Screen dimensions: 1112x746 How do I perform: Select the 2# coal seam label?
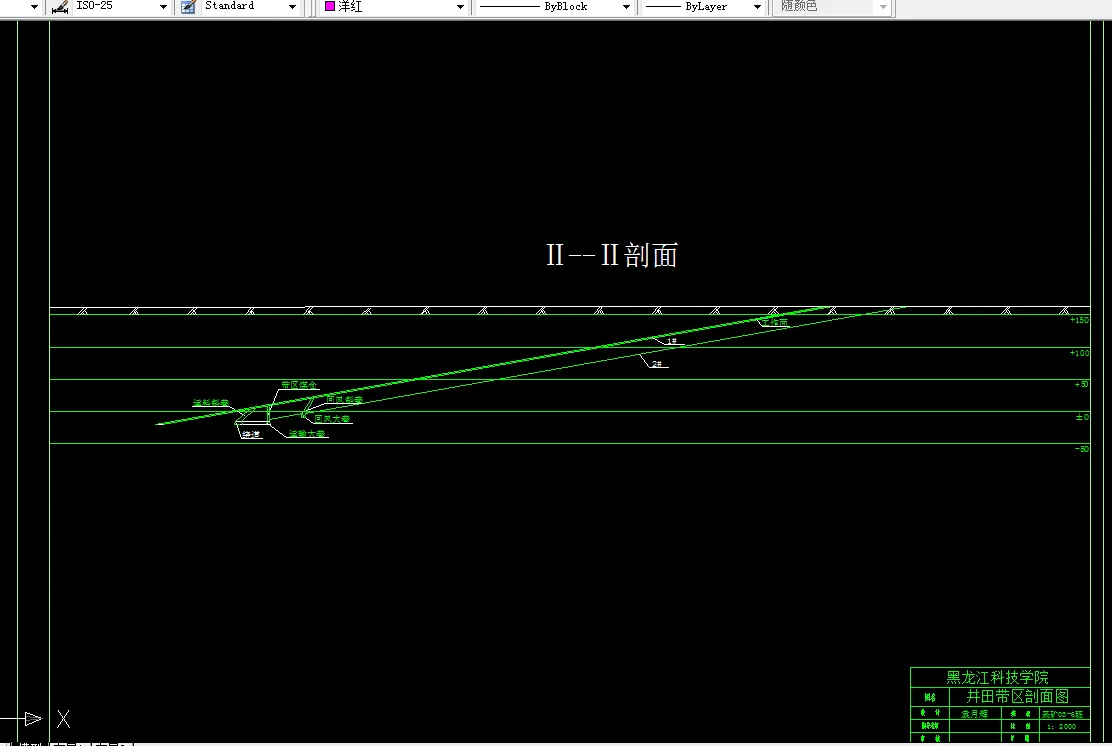point(657,364)
